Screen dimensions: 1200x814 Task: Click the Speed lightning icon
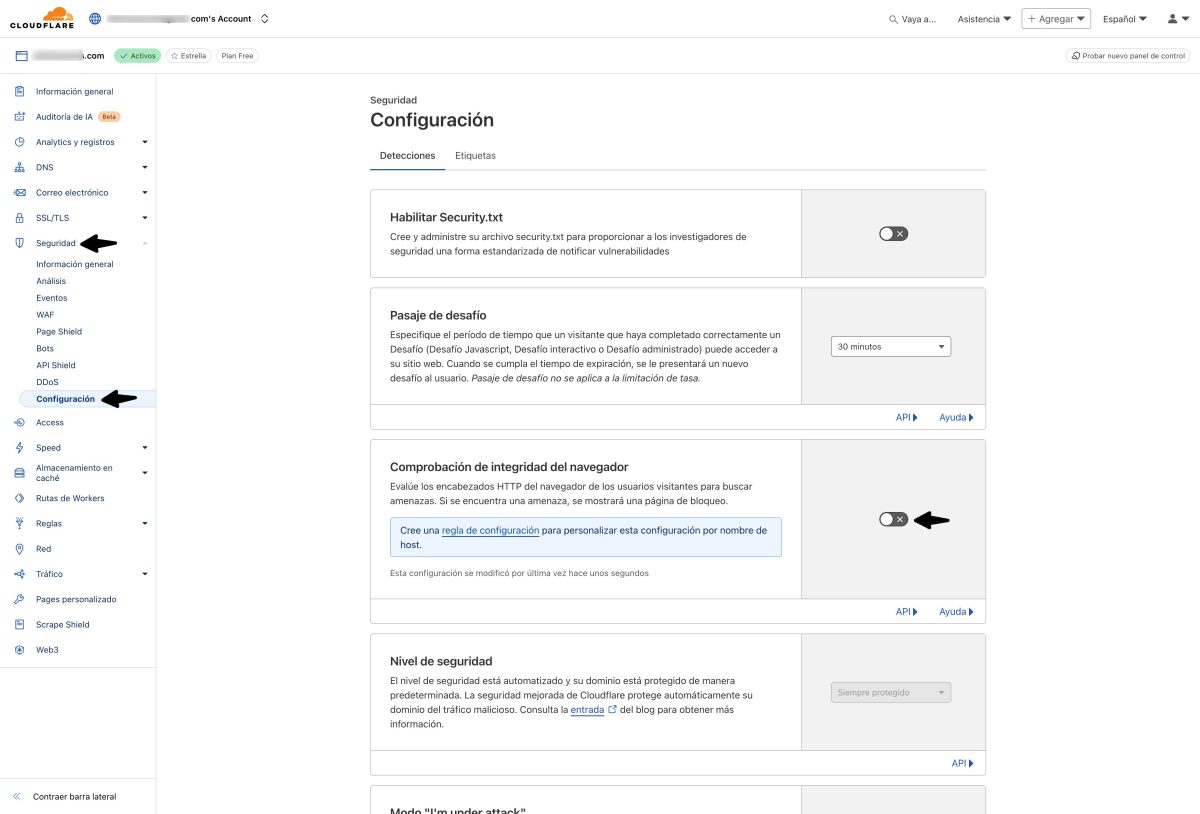click(x=19, y=447)
